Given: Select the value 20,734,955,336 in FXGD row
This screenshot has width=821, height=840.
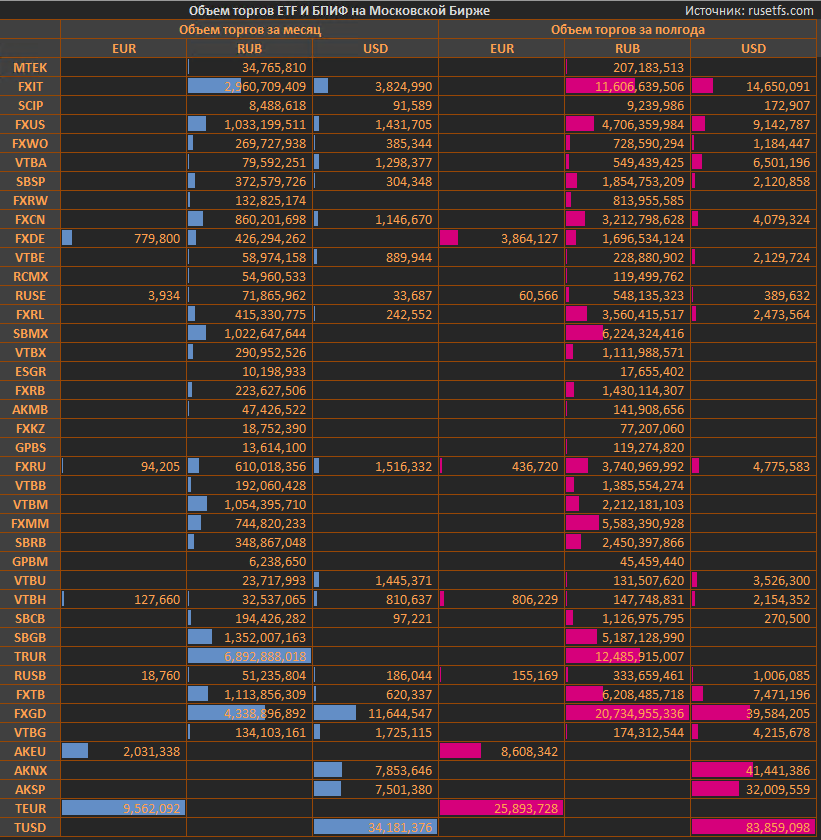Looking at the screenshot, I should coord(639,714).
